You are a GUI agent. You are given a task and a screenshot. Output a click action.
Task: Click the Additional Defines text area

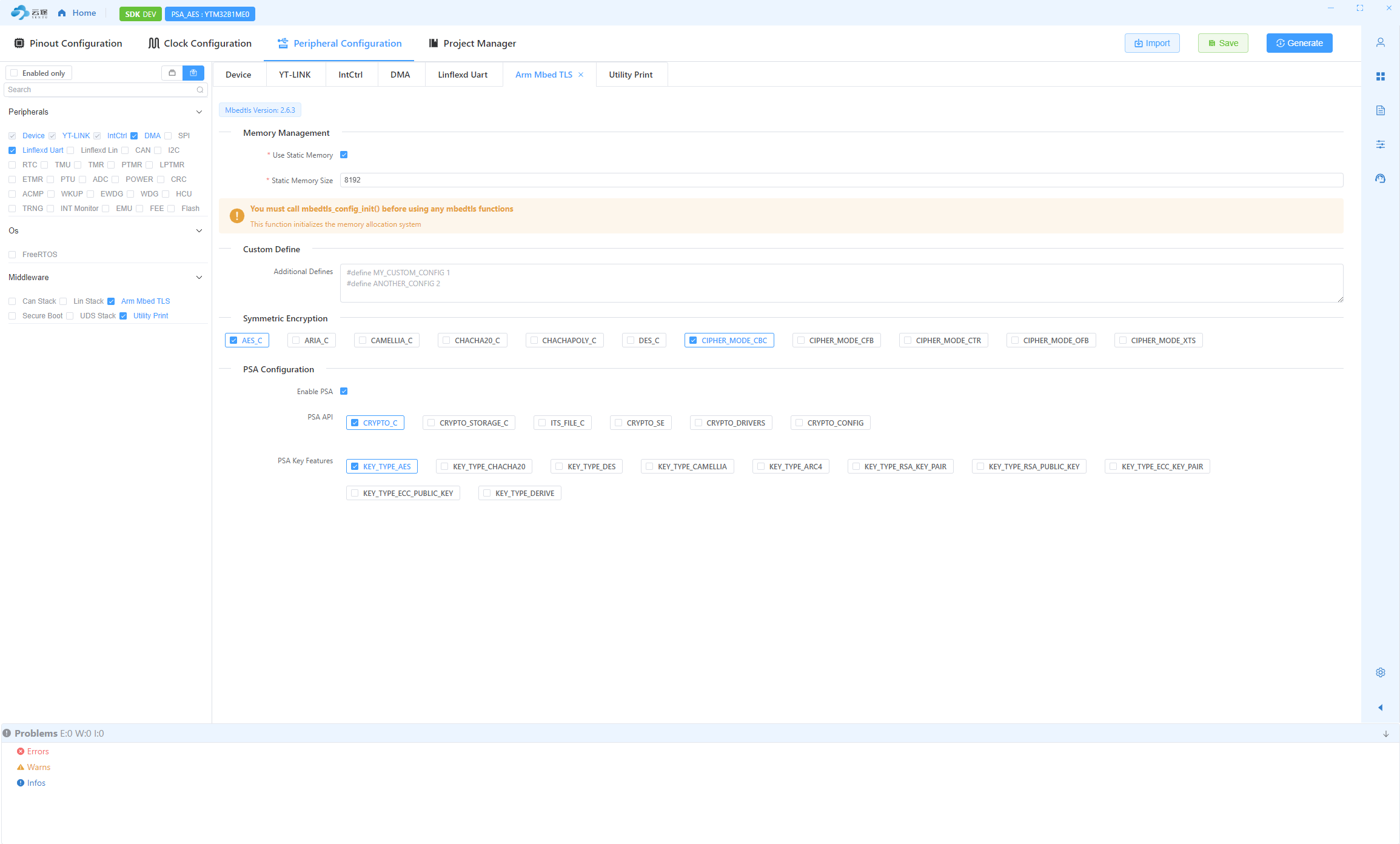click(x=842, y=283)
